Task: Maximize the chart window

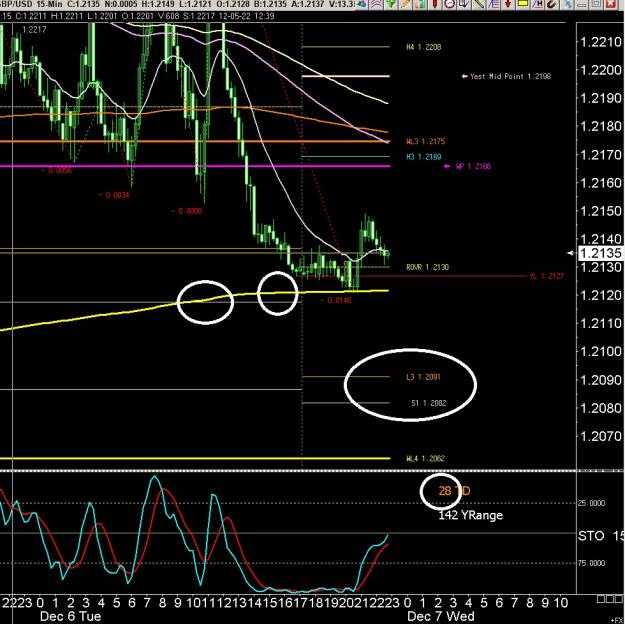Action: tap(596, 4)
